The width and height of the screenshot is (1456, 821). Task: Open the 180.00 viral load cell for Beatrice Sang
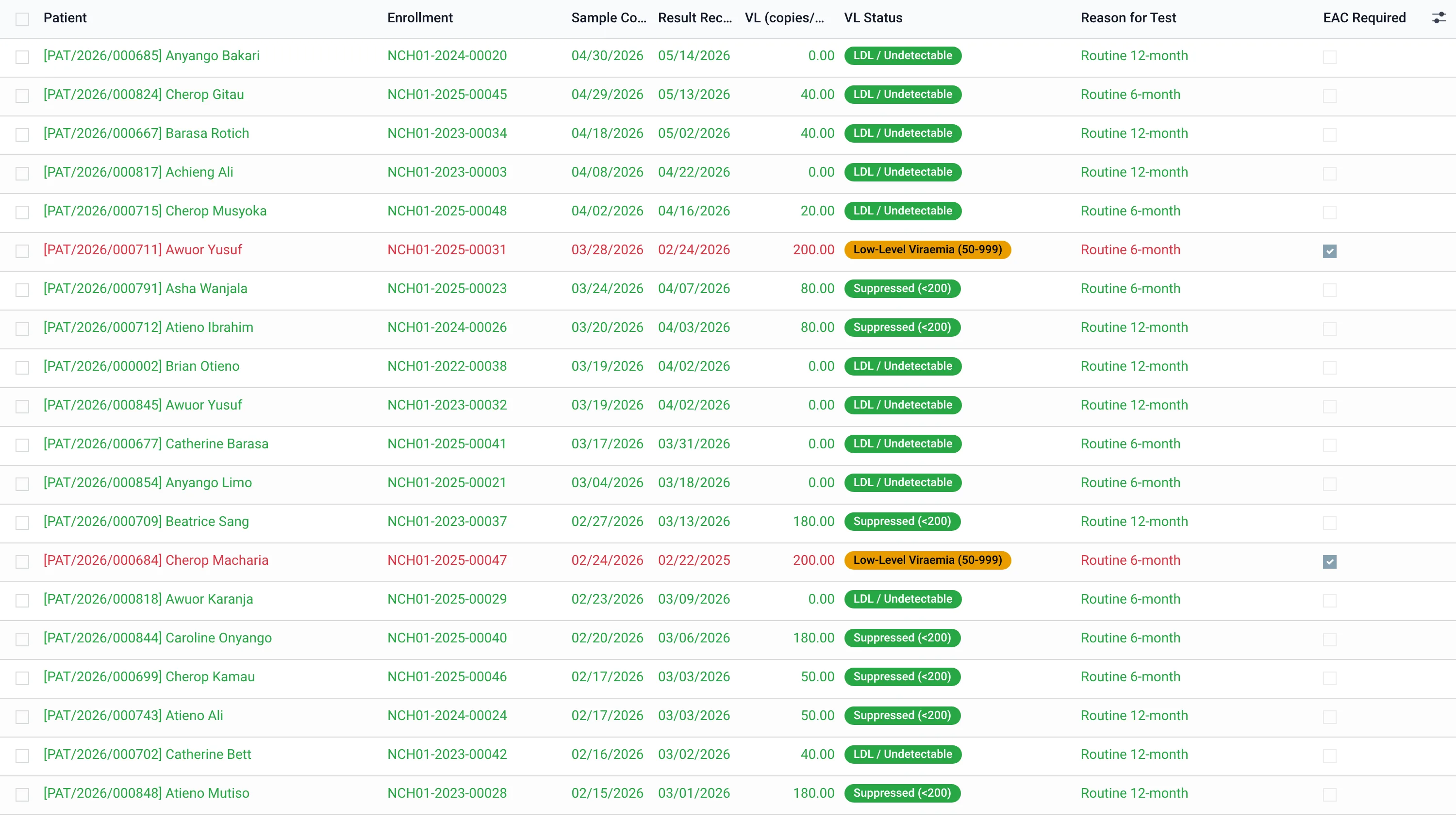(813, 522)
